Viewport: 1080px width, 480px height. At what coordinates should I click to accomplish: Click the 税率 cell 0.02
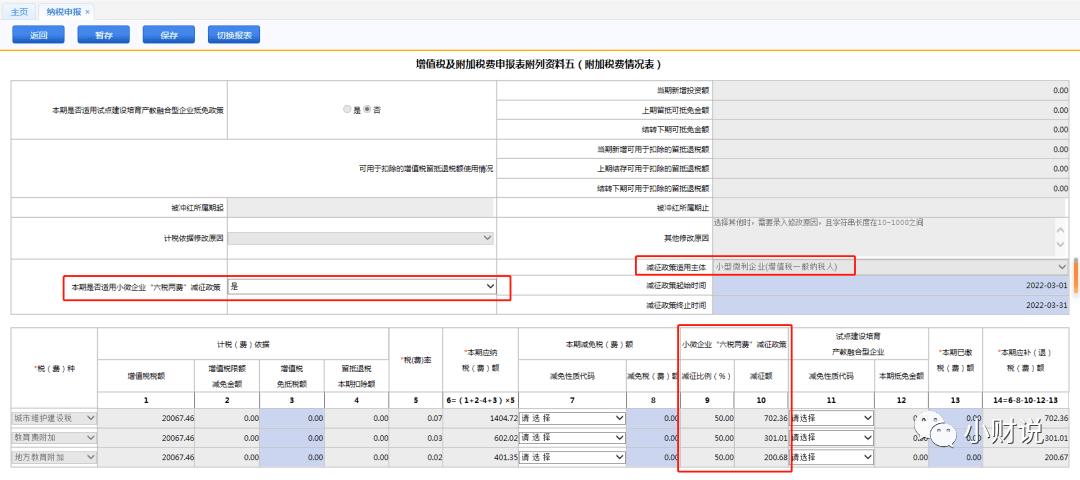(416, 457)
